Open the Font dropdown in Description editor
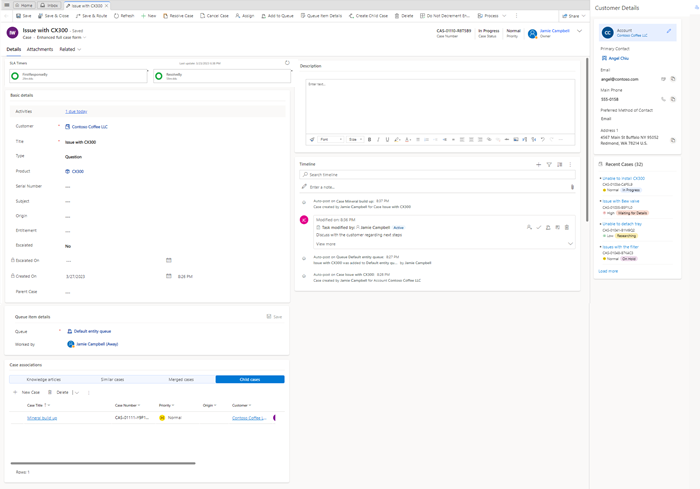 [x=330, y=140]
